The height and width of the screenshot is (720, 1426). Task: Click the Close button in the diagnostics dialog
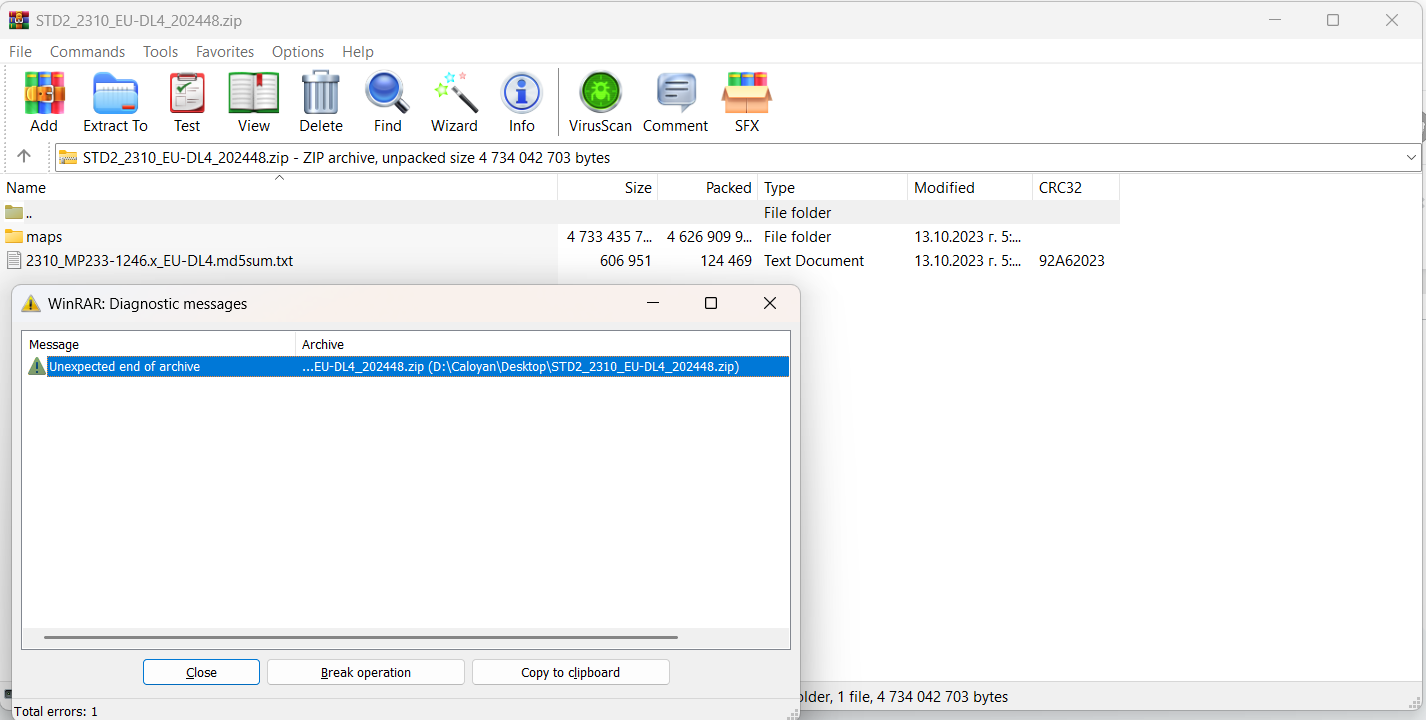(x=201, y=672)
